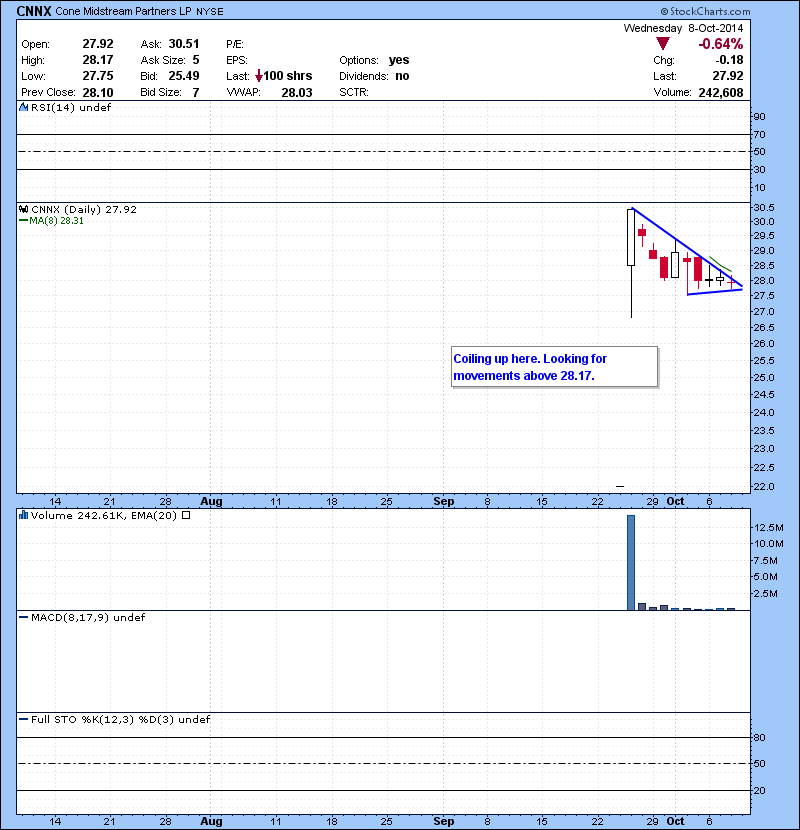This screenshot has height=830, width=800.
Task: Click the tall white first-day candlestick
Action: point(631,237)
